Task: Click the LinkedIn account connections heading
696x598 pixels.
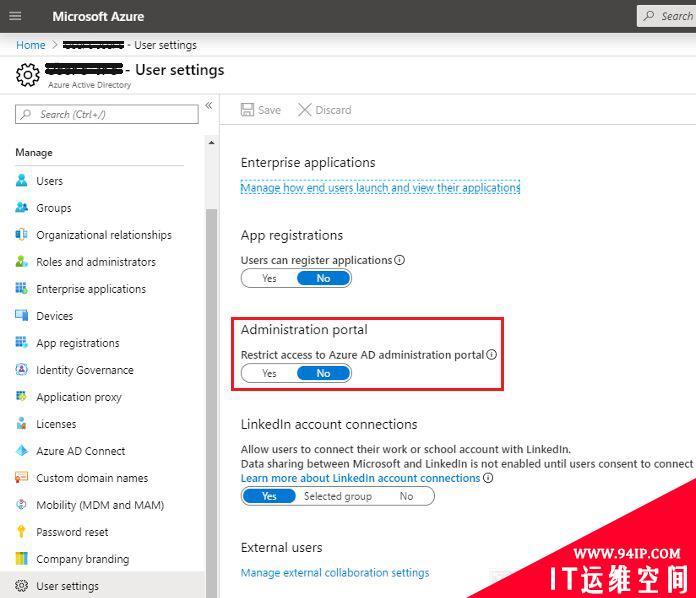Action: point(329,424)
